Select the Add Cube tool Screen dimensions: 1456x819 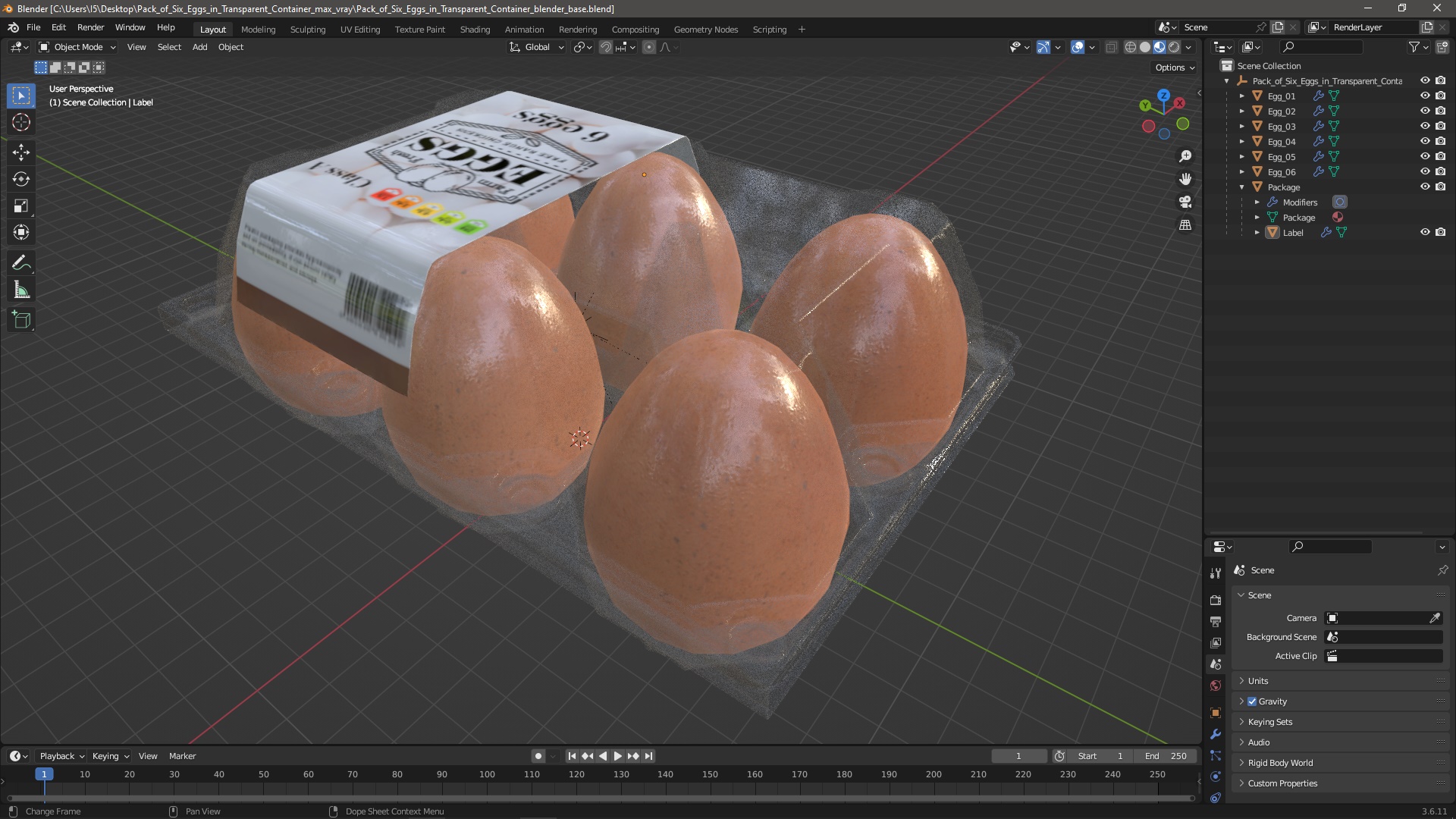click(21, 320)
